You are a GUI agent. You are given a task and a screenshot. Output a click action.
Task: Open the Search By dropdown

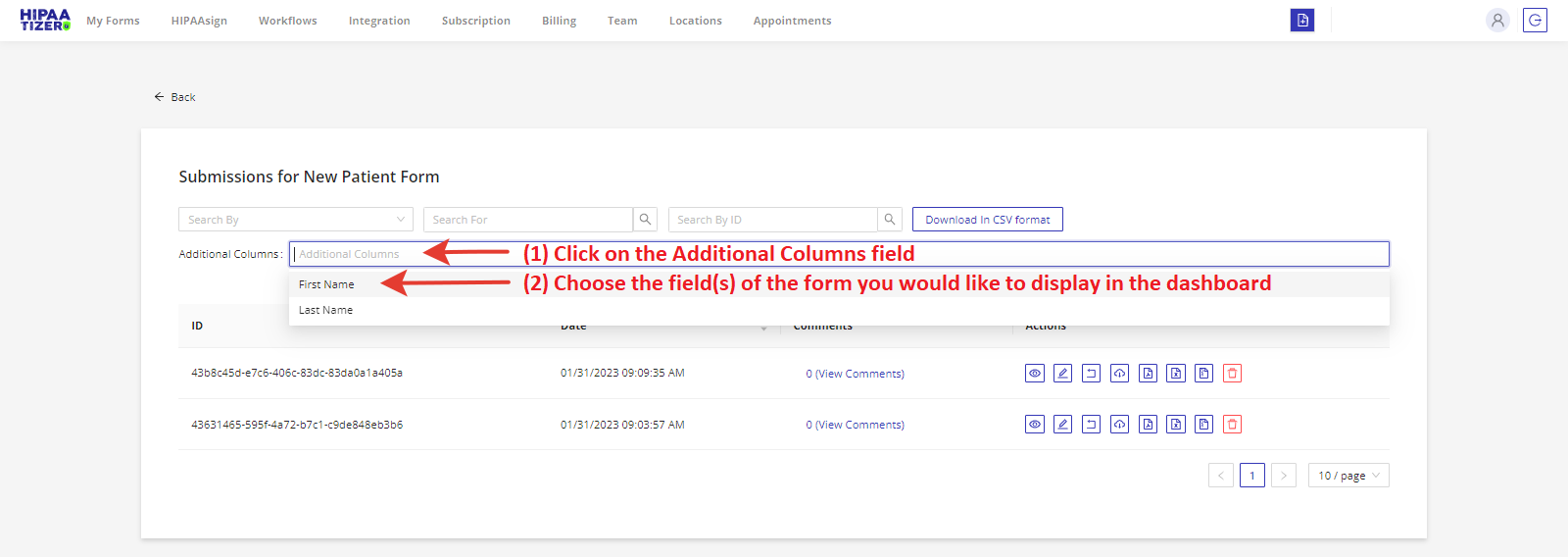(x=295, y=220)
